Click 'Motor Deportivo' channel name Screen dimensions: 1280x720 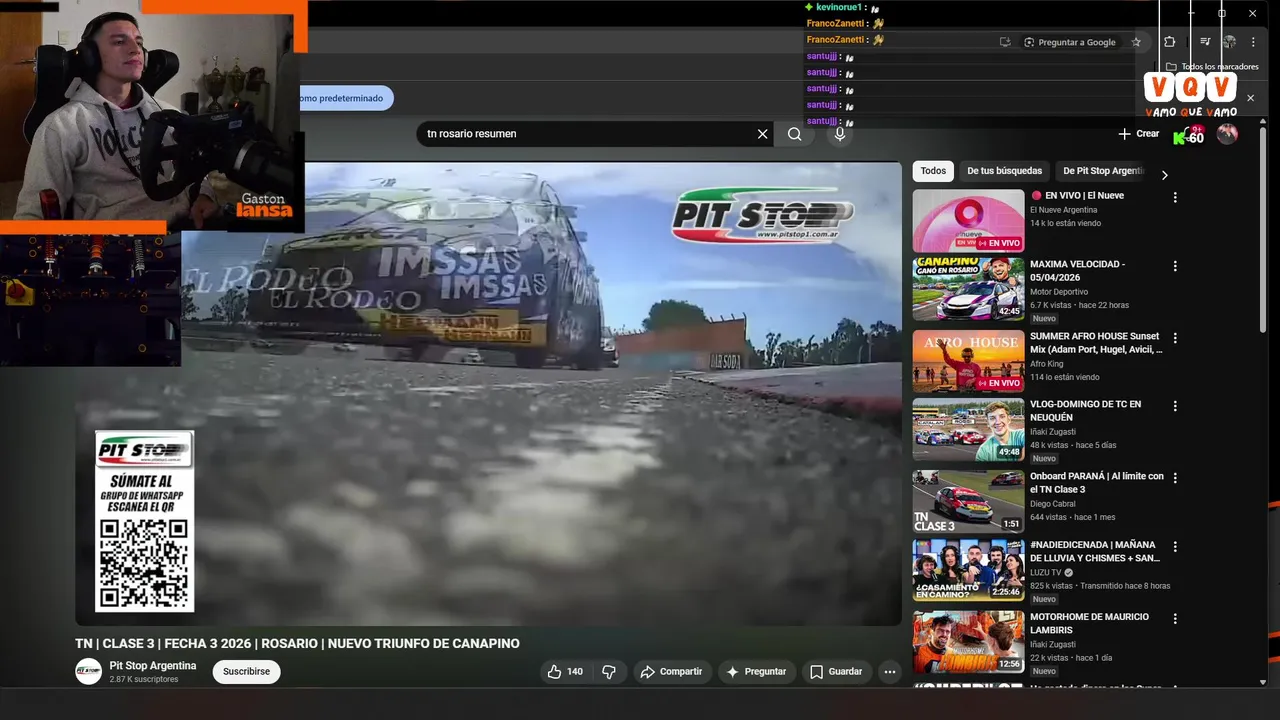(1059, 292)
